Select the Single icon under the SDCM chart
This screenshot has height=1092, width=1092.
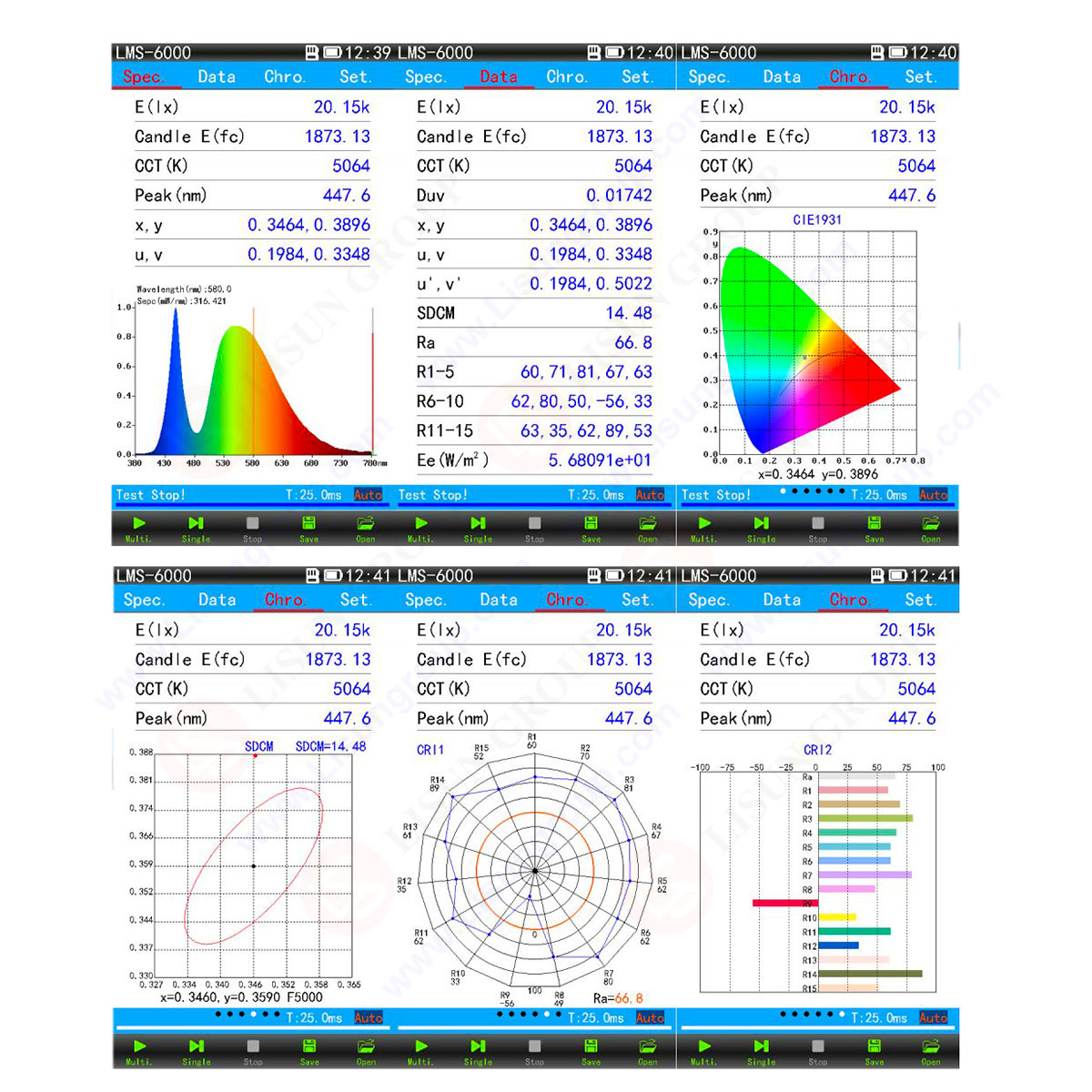[x=196, y=1046]
